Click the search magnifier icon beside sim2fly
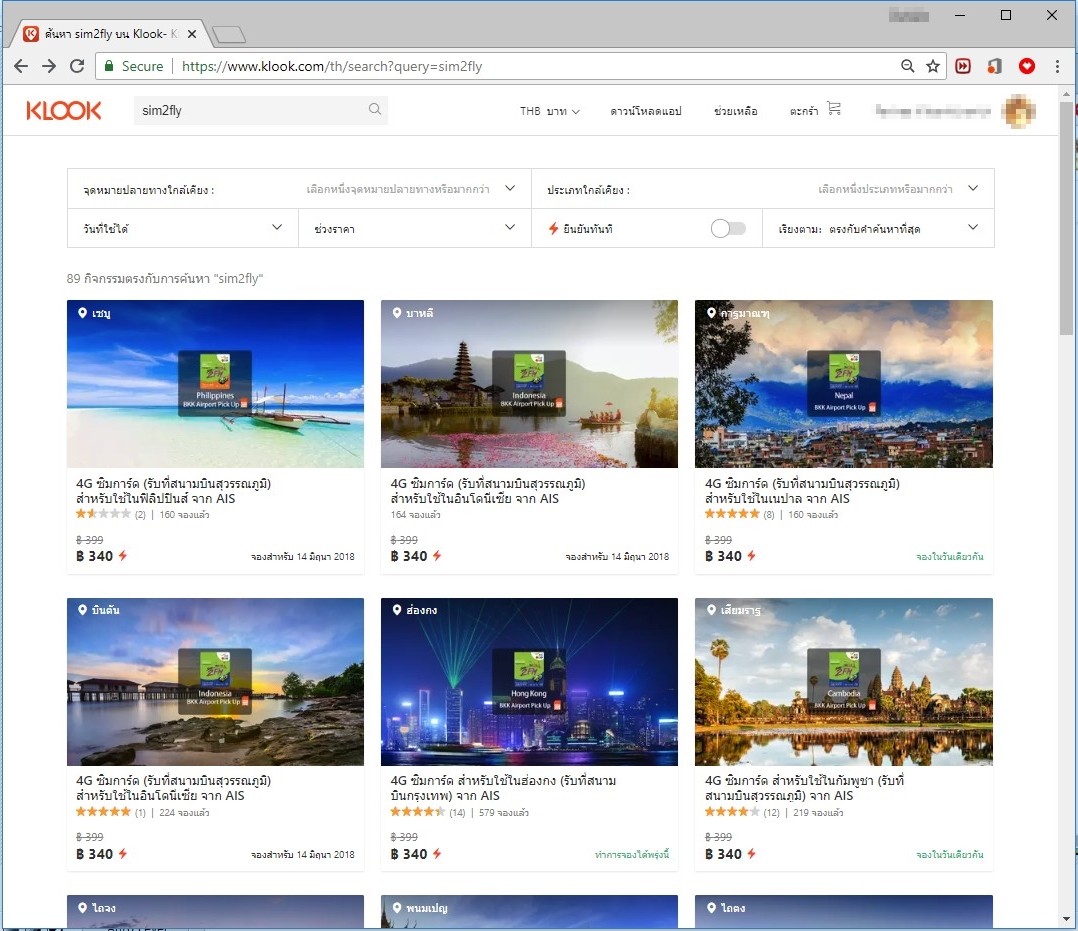Viewport: 1078px width, 931px height. [375, 109]
